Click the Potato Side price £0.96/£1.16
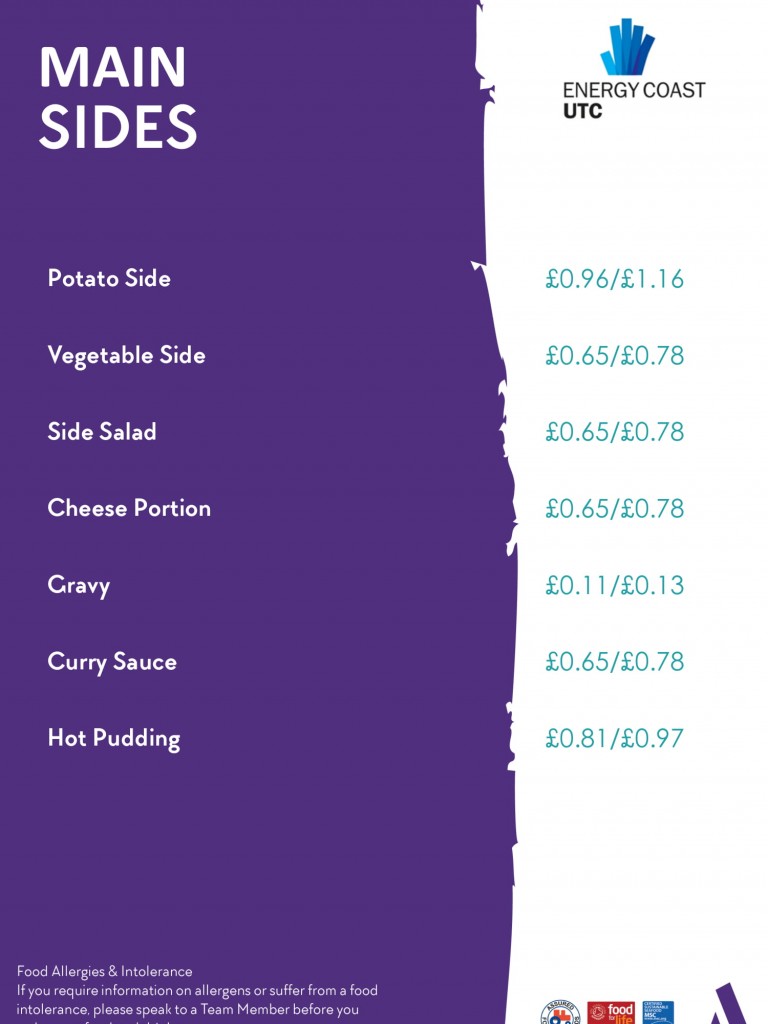768x1024 pixels. 615,279
